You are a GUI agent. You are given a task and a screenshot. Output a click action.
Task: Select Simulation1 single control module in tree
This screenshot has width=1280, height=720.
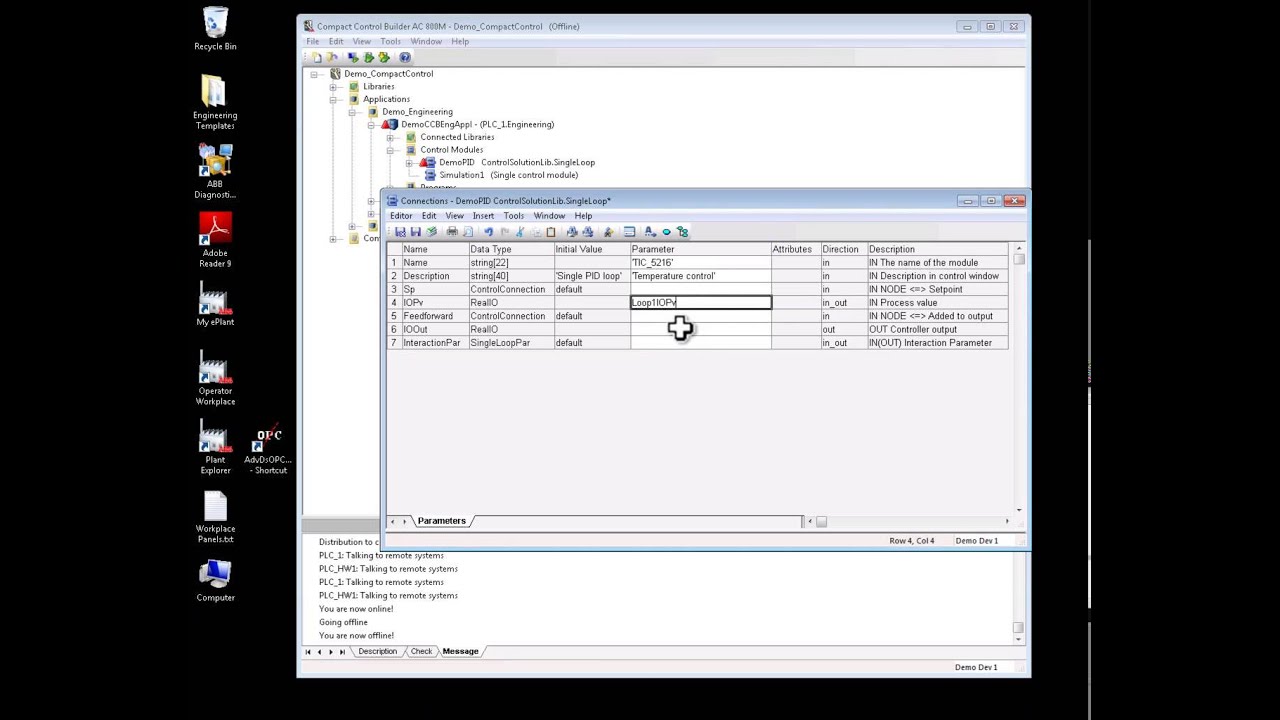(508, 175)
